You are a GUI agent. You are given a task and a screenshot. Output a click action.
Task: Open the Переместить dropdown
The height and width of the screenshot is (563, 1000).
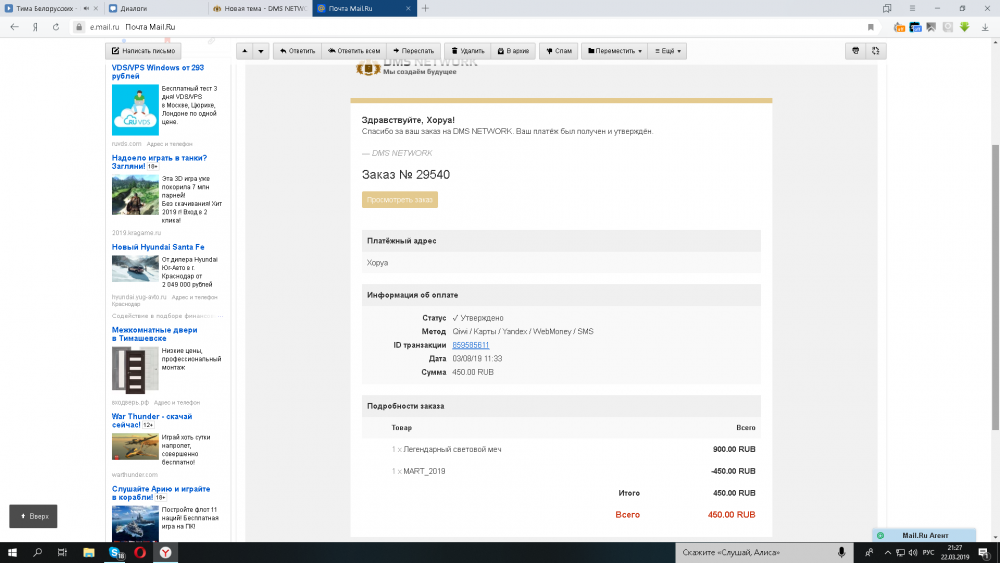[x=614, y=50]
